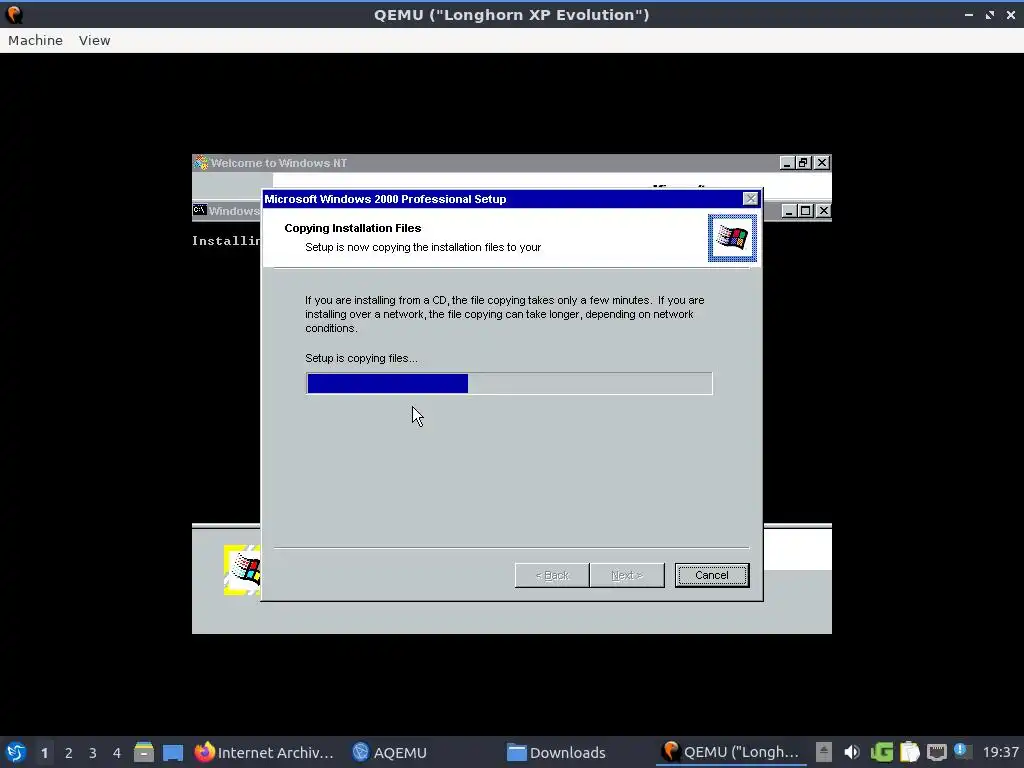1024x768 pixels.
Task: Click the show desktop icon in the taskbar
Action: click(x=173, y=753)
